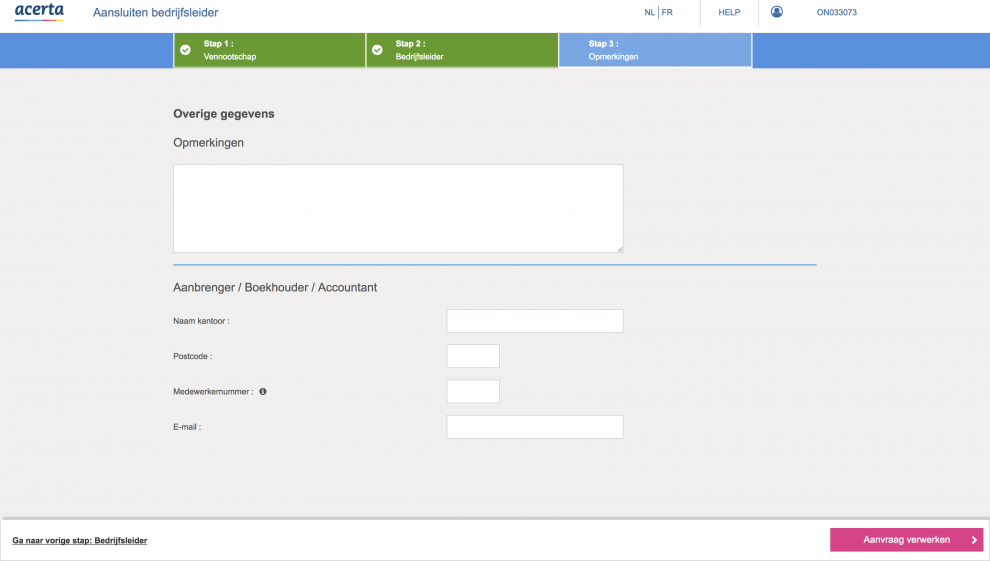Click the Stap 2 green checkmark icon
Image resolution: width=990 pixels, height=561 pixels.
coord(377,50)
